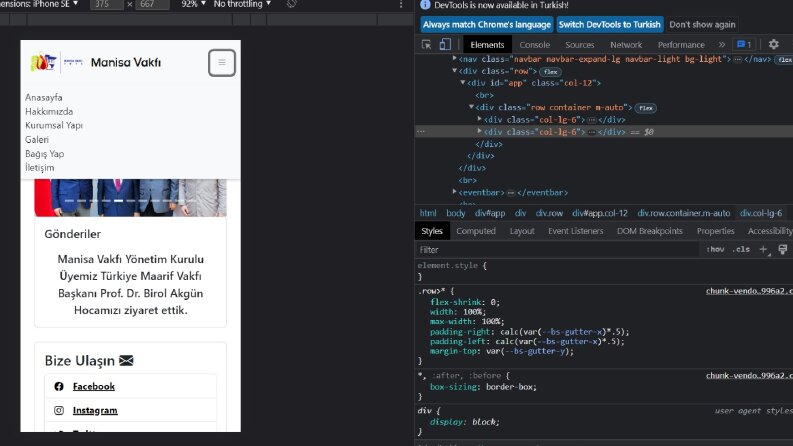
Task: Expand the eventbar element node
Action: click(454, 192)
